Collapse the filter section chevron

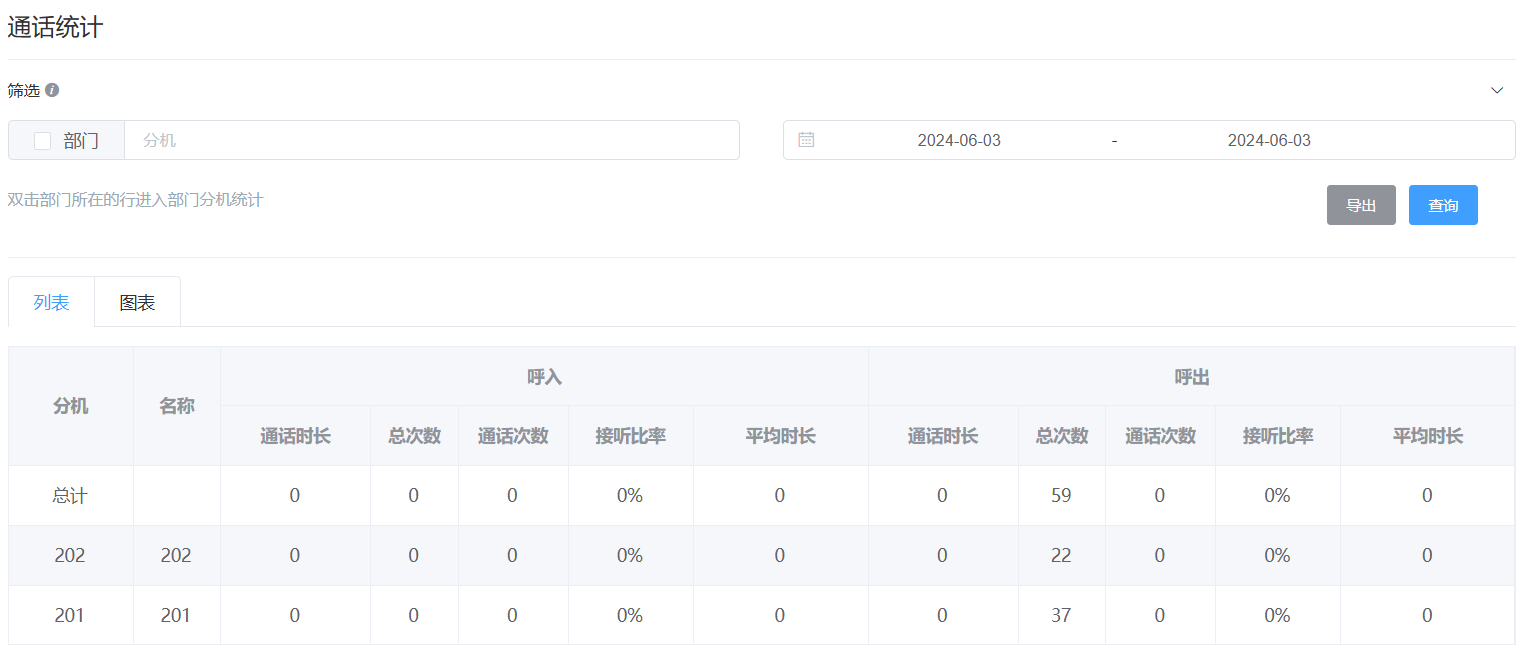(x=1496, y=90)
